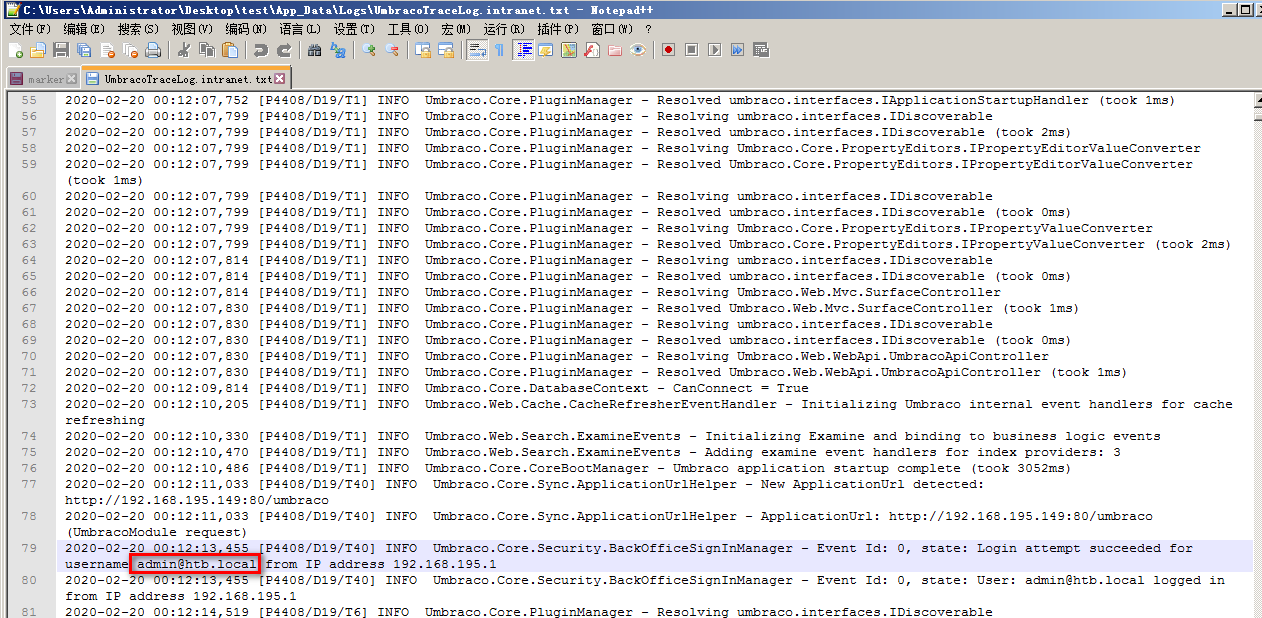Open the 视图(V) menu

[x=192, y=29]
